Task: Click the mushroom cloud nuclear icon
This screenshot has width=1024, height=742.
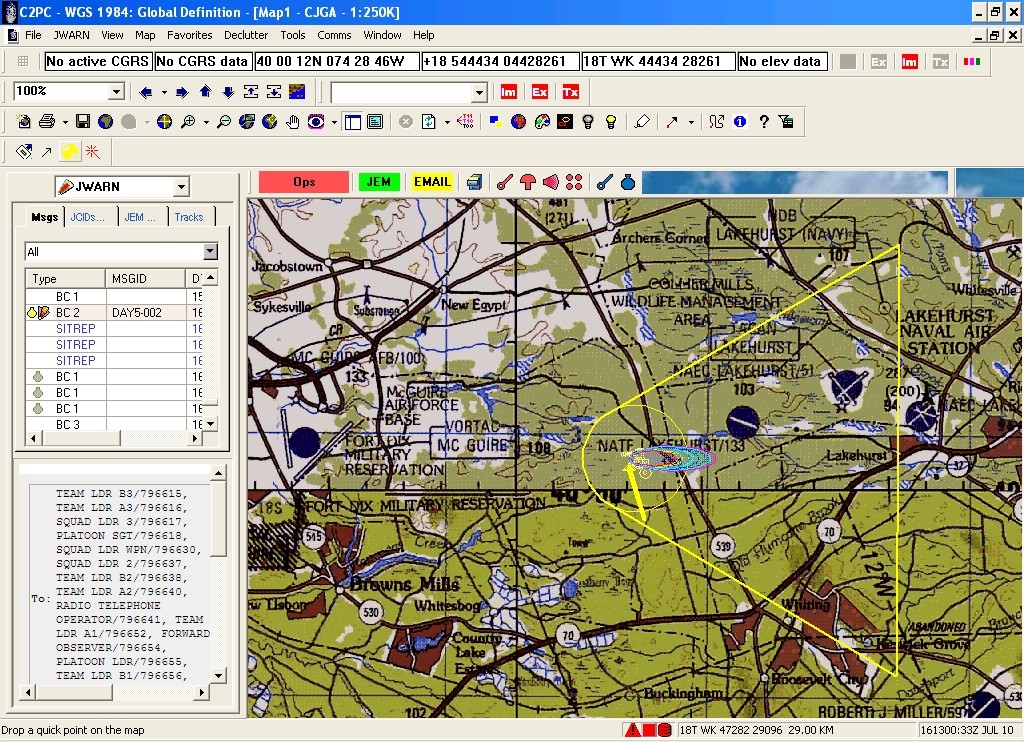Action: click(528, 182)
